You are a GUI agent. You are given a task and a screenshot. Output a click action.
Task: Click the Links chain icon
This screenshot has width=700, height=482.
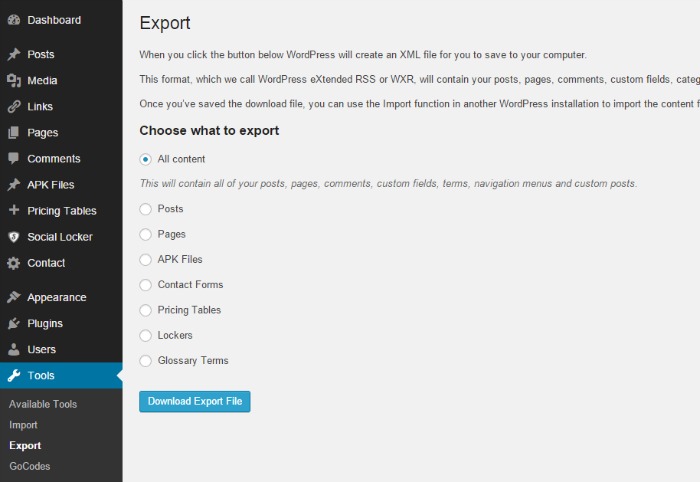point(14,106)
